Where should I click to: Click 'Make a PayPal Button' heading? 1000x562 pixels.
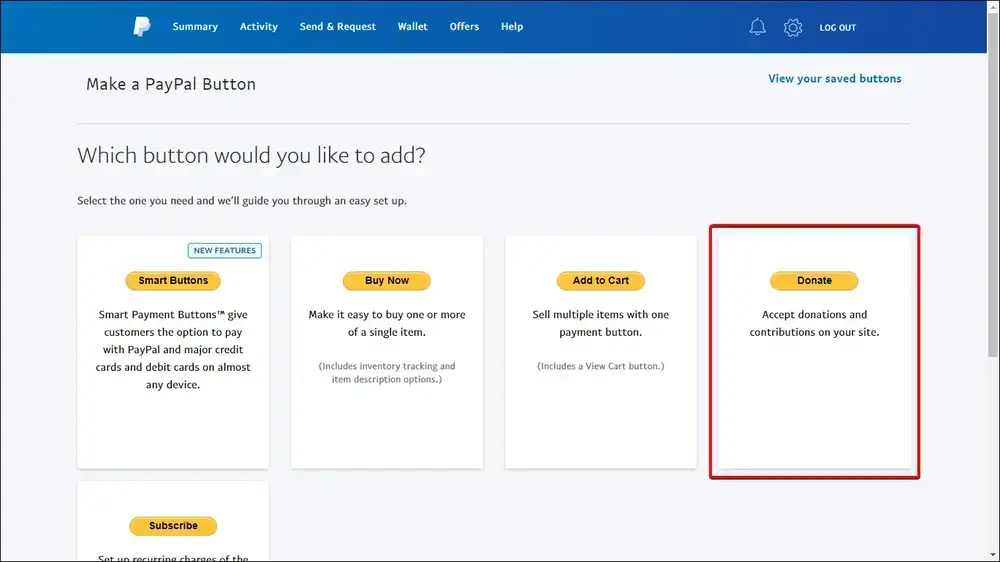point(171,84)
